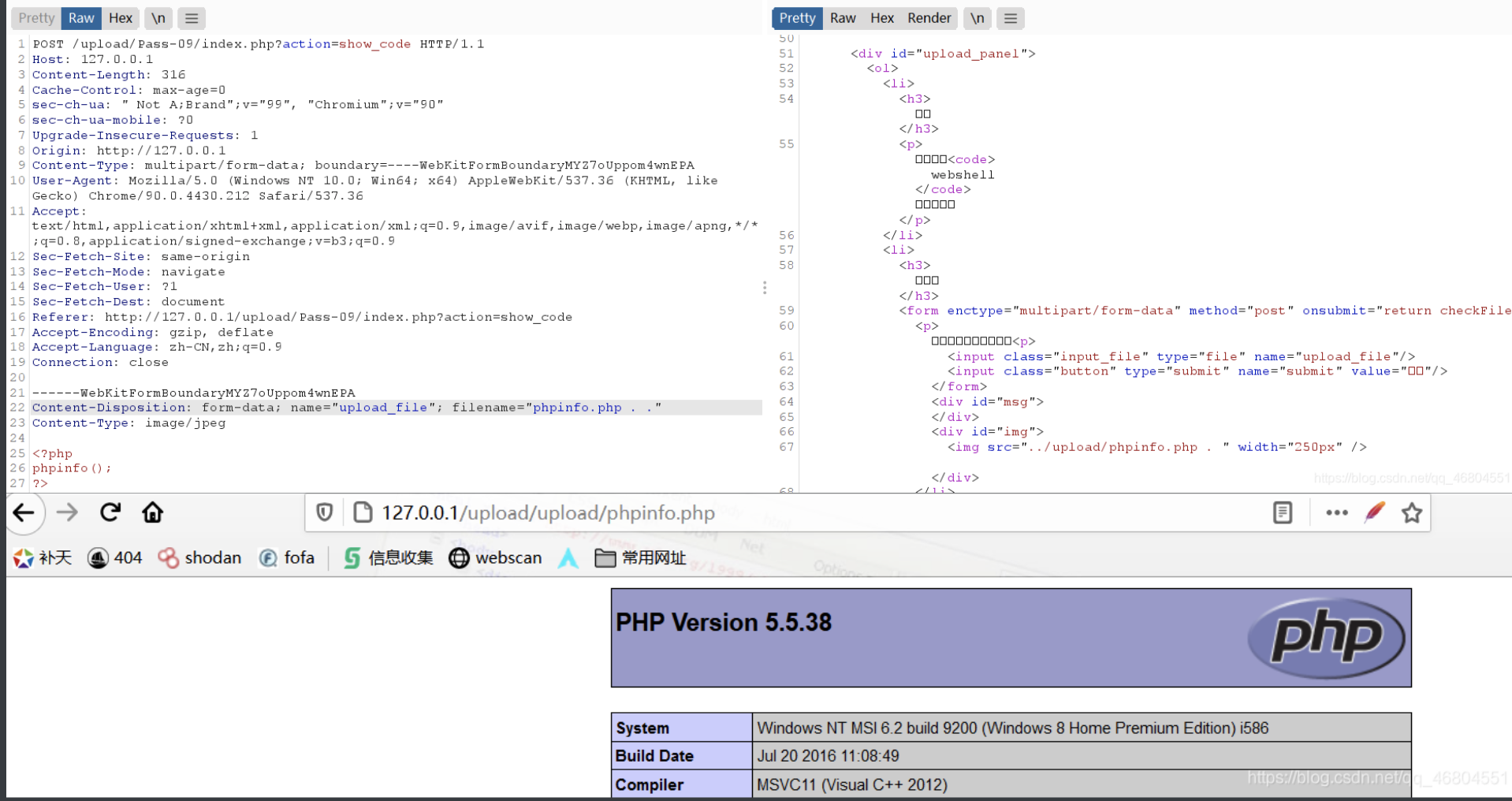
Task: Click the Referer header line
Action: [x=302, y=317]
